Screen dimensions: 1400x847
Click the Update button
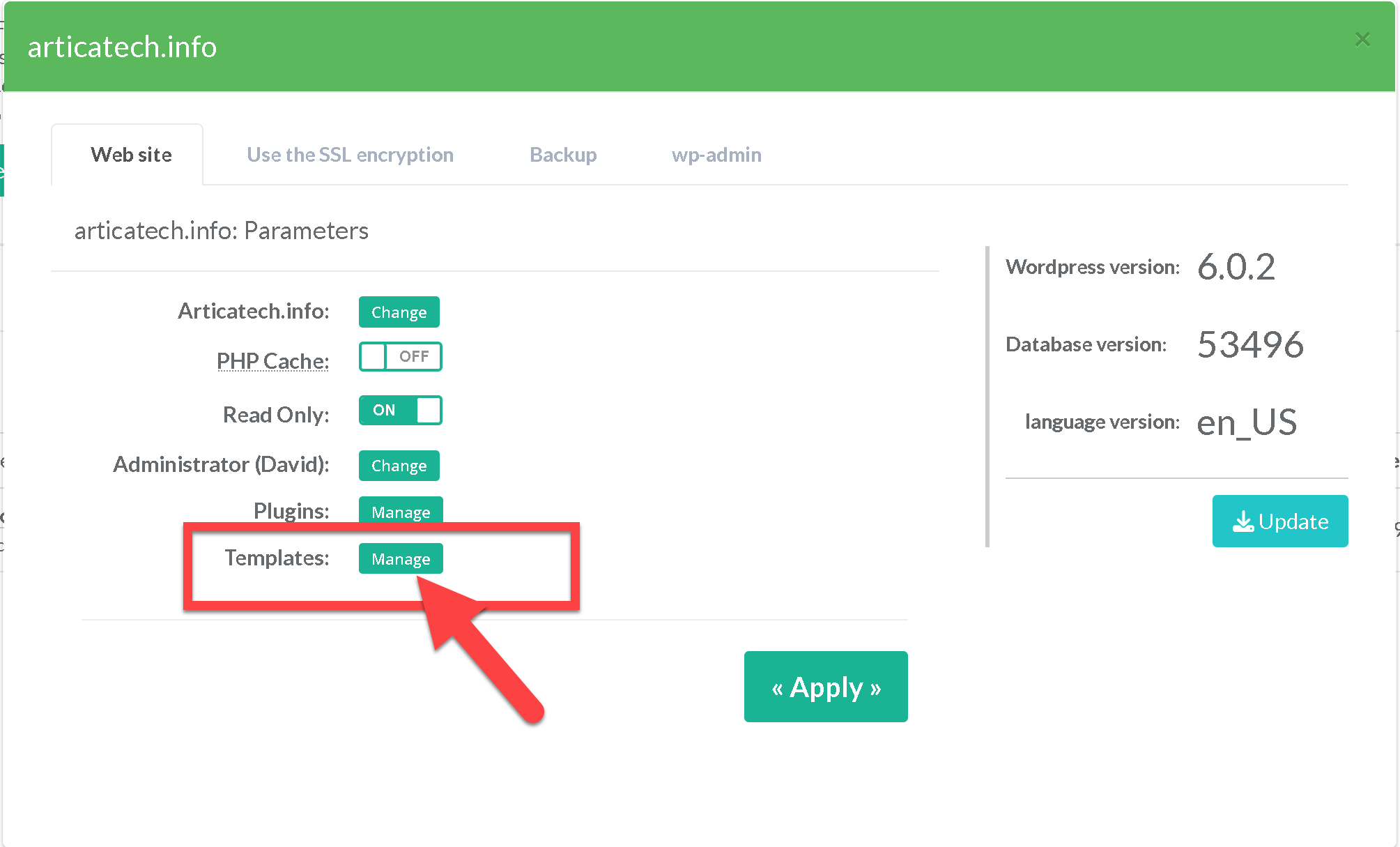[1279, 521]
